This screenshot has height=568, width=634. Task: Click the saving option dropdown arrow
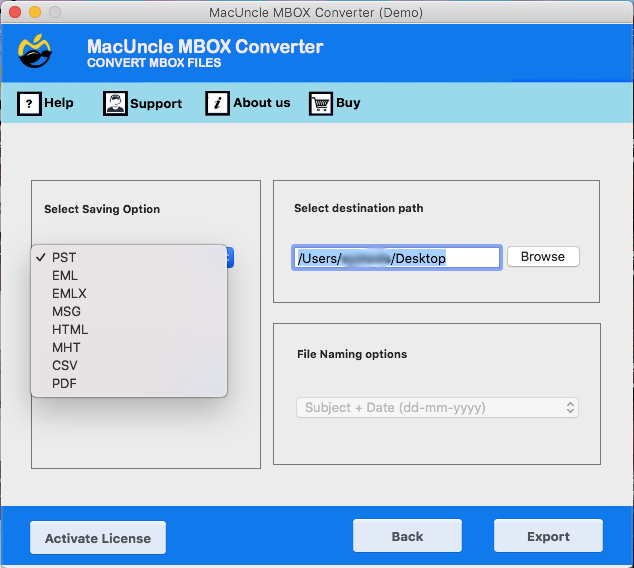point(230,258)
